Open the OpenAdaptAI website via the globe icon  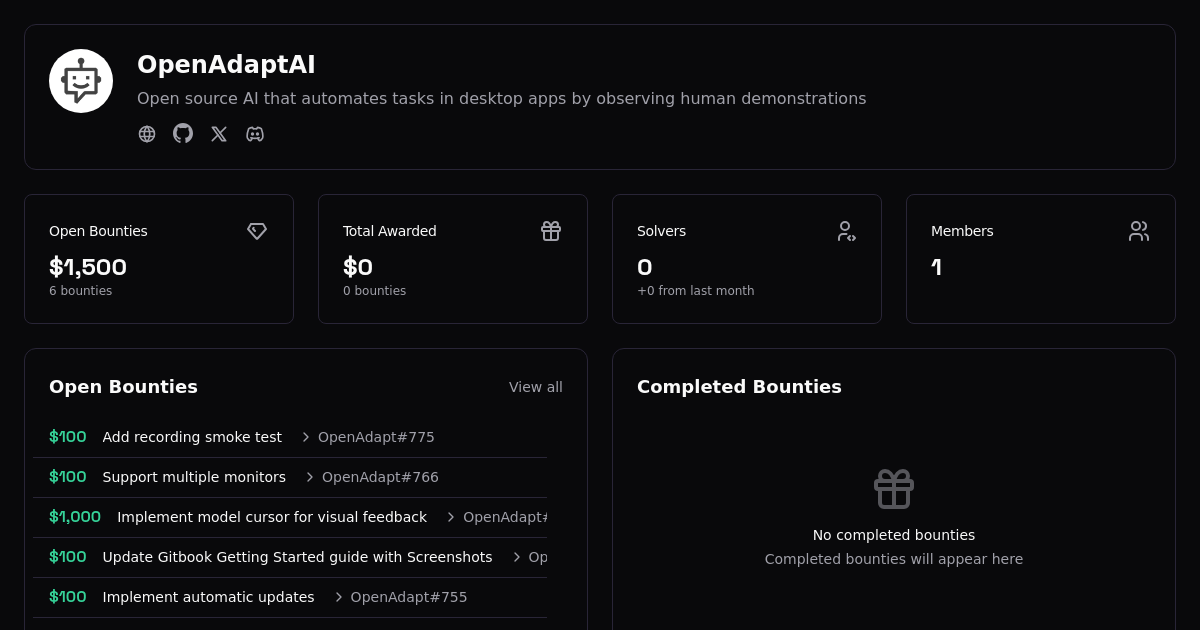(x=147, y=134)
